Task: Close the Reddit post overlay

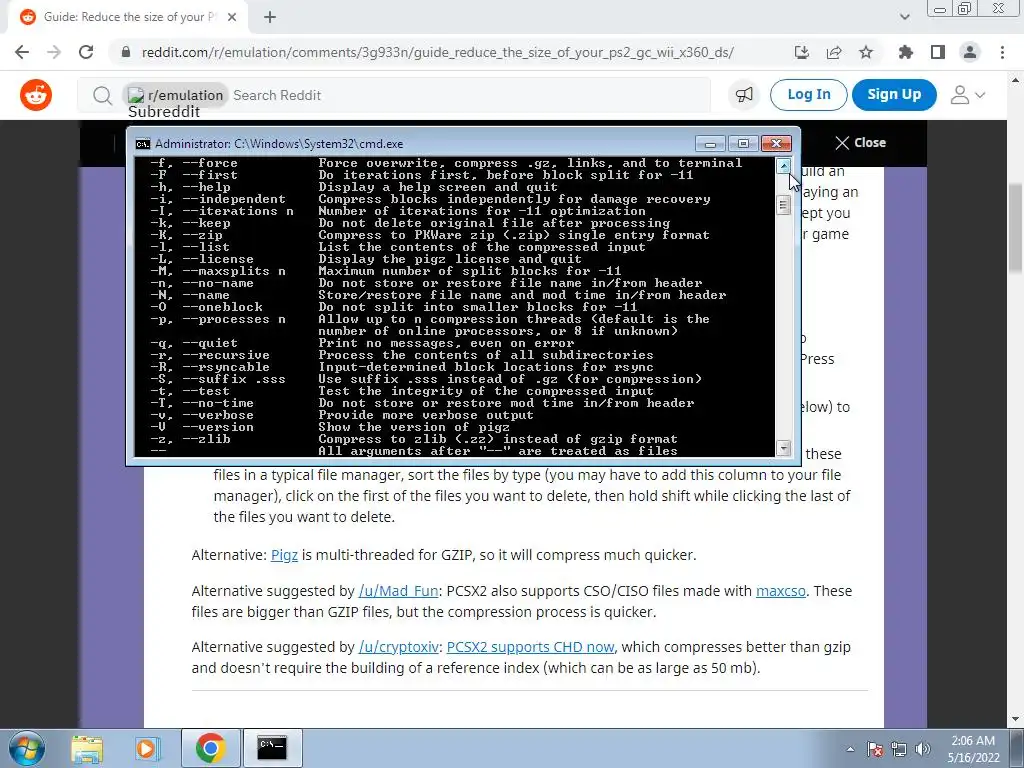Action: pos(861,142)
